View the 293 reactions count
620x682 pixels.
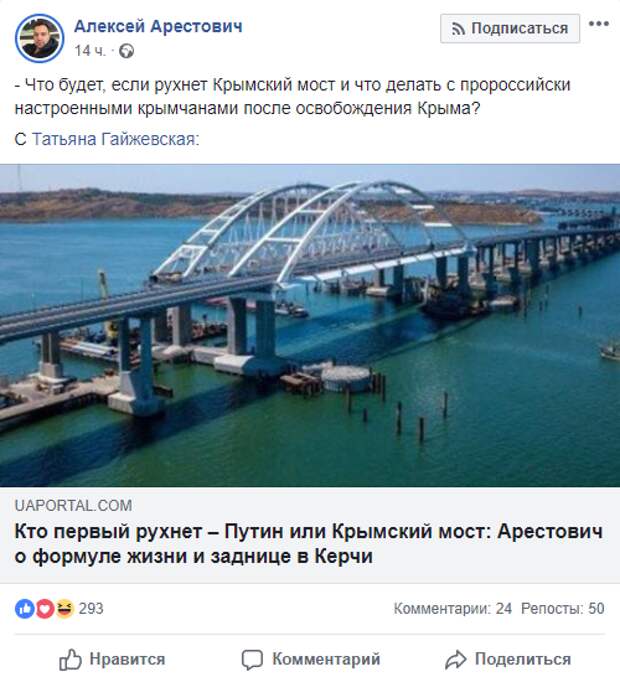91,608
